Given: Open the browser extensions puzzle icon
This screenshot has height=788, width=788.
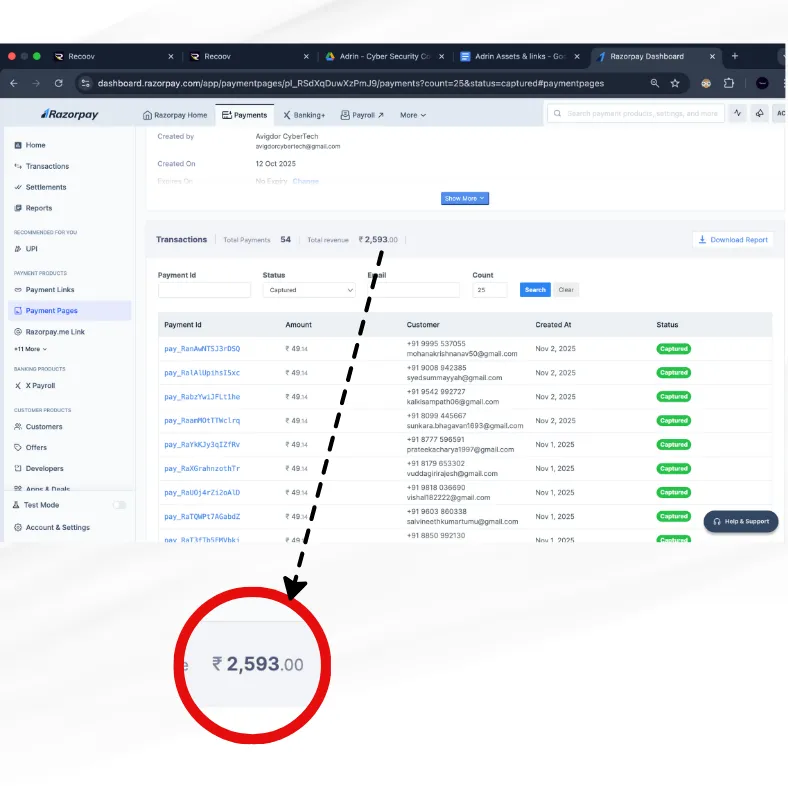Looking at the screenshot, I should coord(729,83).
